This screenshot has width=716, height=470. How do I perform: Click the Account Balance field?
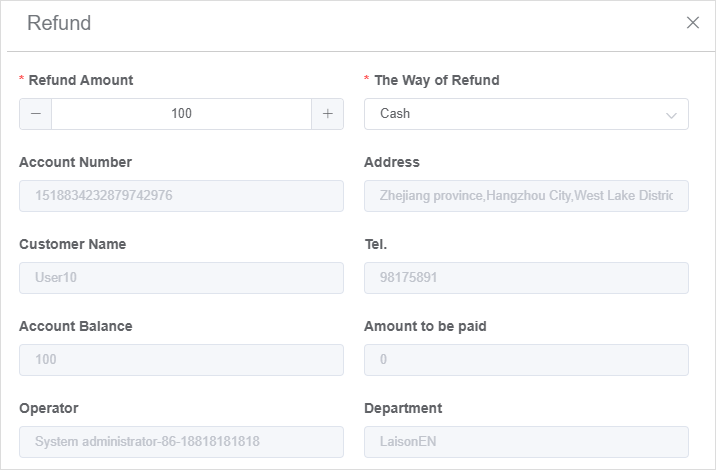click(x=181, y=360)
